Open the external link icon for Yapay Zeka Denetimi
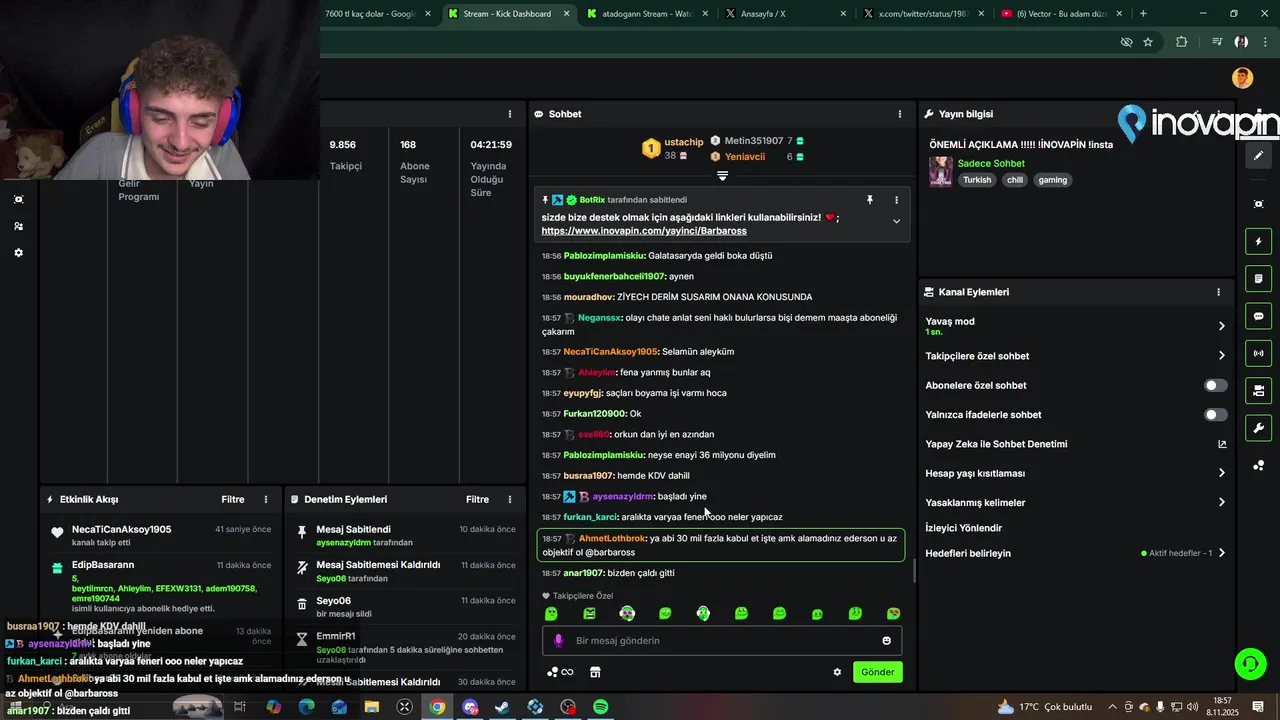Screen dimensions: 1280x720 coord(1221,444)
